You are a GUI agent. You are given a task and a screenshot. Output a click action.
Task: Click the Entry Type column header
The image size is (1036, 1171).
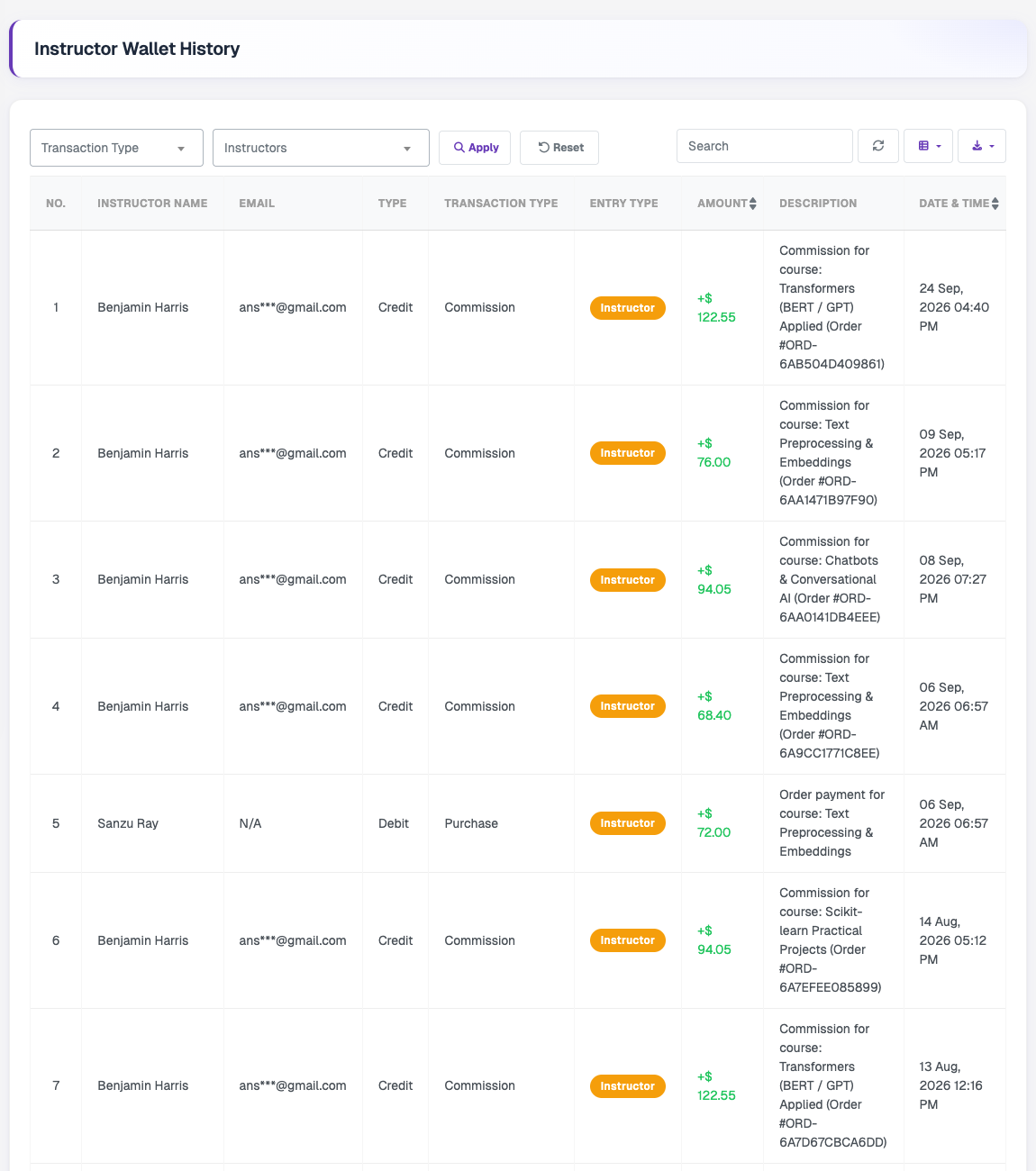coord(623,204)
